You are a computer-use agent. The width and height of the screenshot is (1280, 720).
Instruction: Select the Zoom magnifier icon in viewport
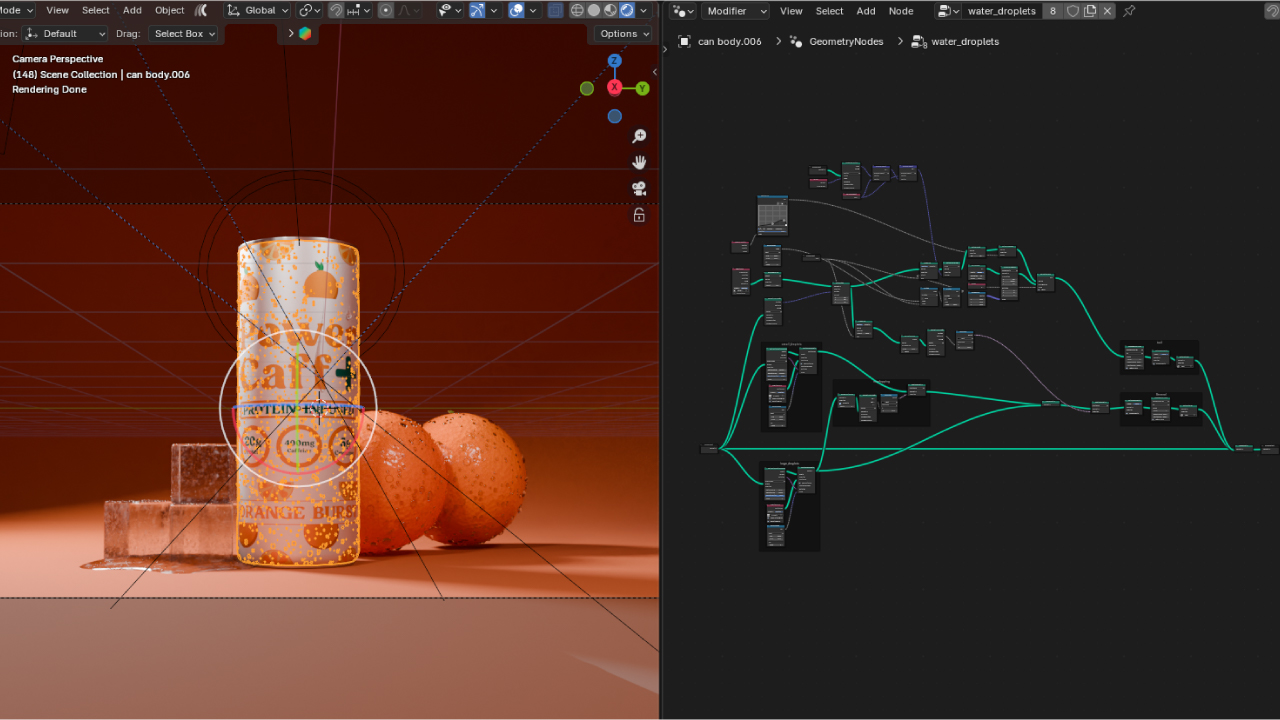pos(639,136)
